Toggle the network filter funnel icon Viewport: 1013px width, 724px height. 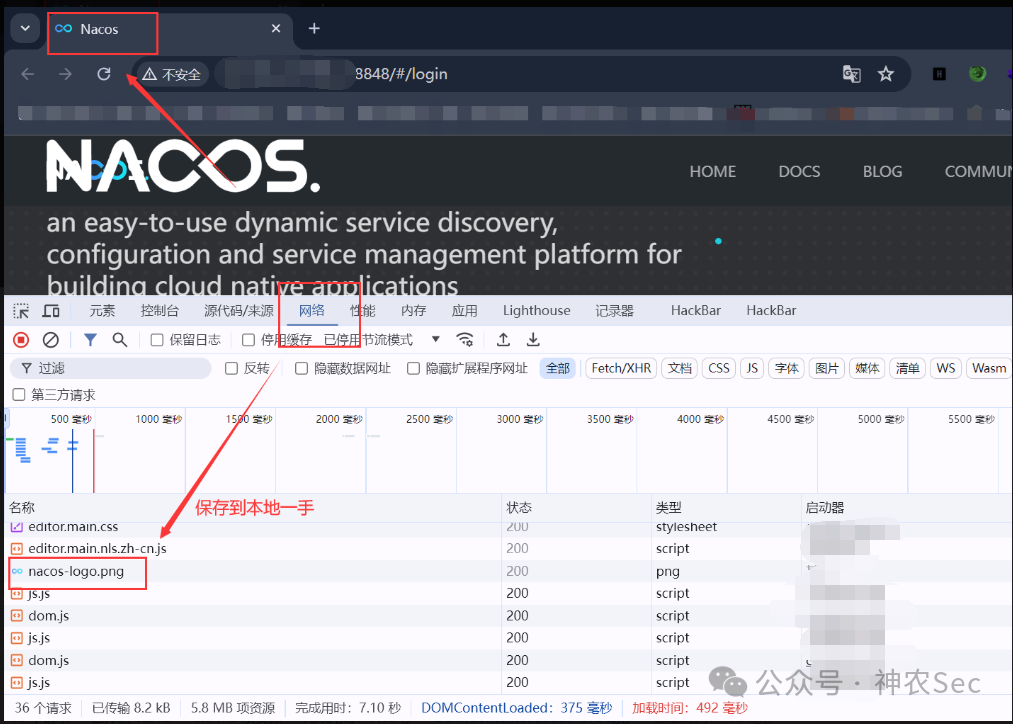(90, 340)
